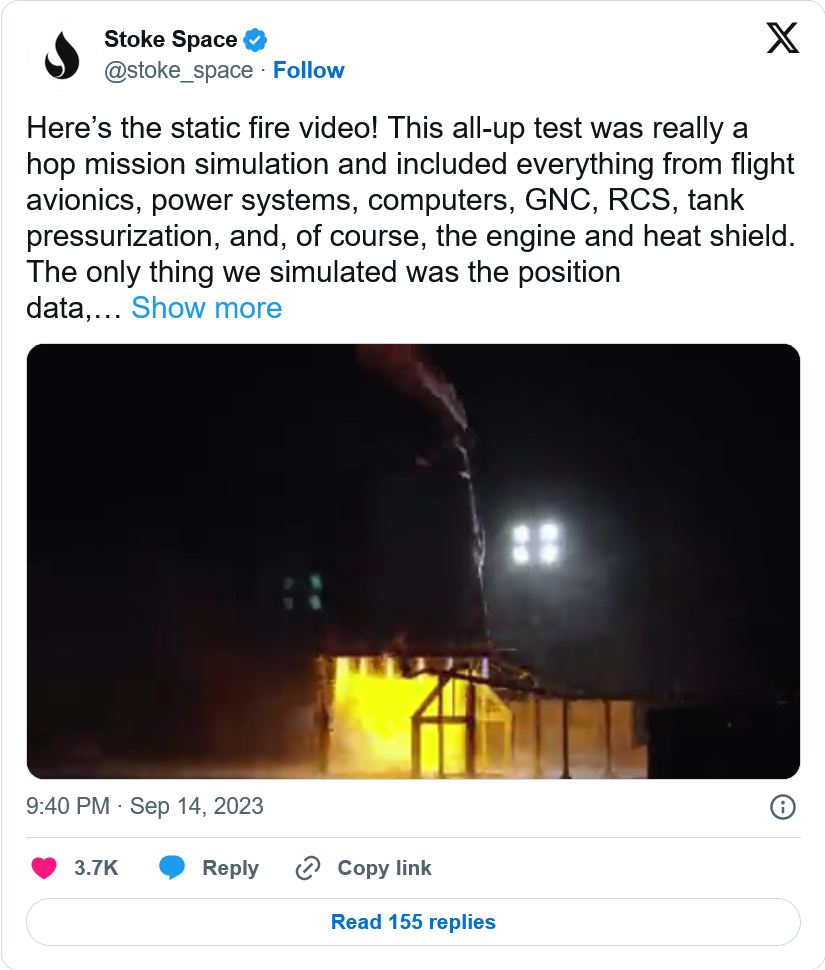Like the tweet with the heart icon
Screen dimensions: 825x970
coord(44,868)
